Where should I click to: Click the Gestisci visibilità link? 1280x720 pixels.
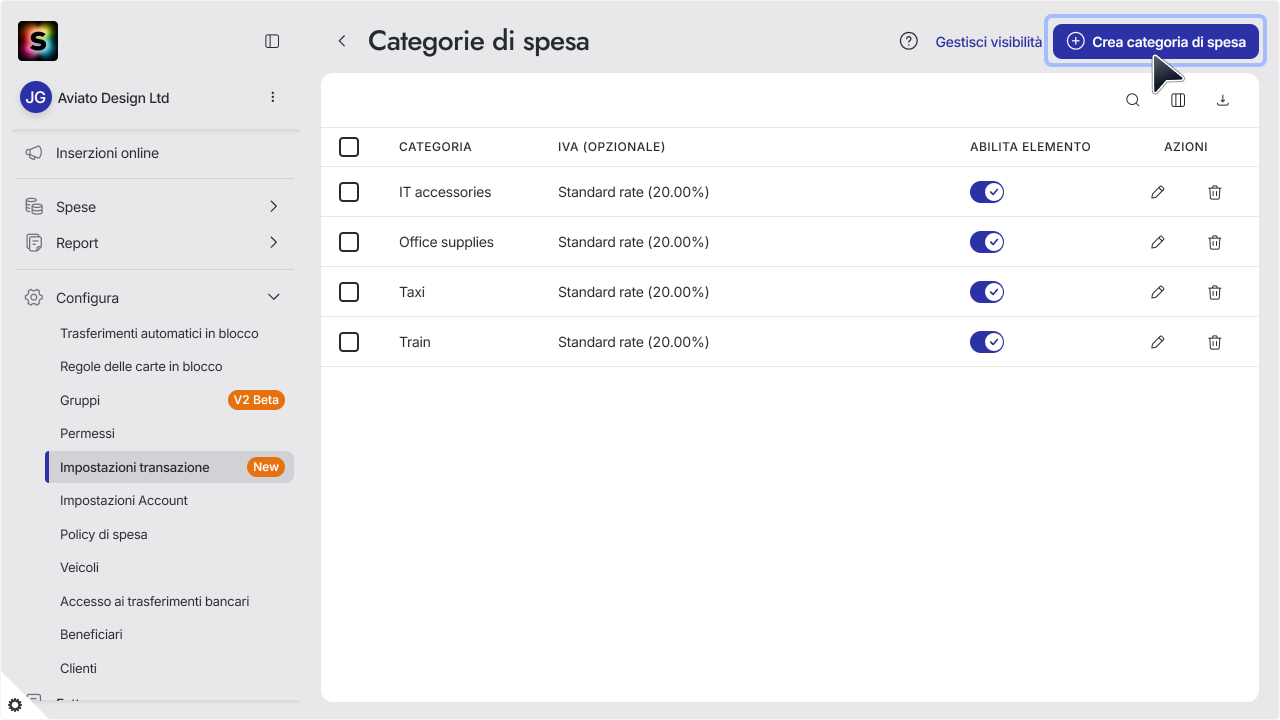[x=989, y=42]
